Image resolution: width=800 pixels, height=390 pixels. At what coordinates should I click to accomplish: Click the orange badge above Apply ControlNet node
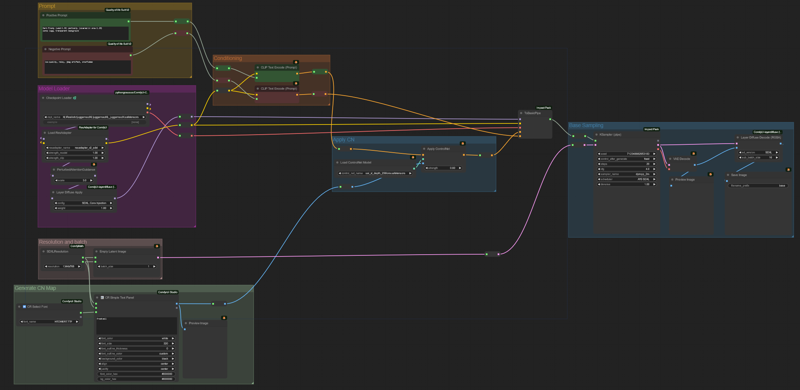[462, 143]
